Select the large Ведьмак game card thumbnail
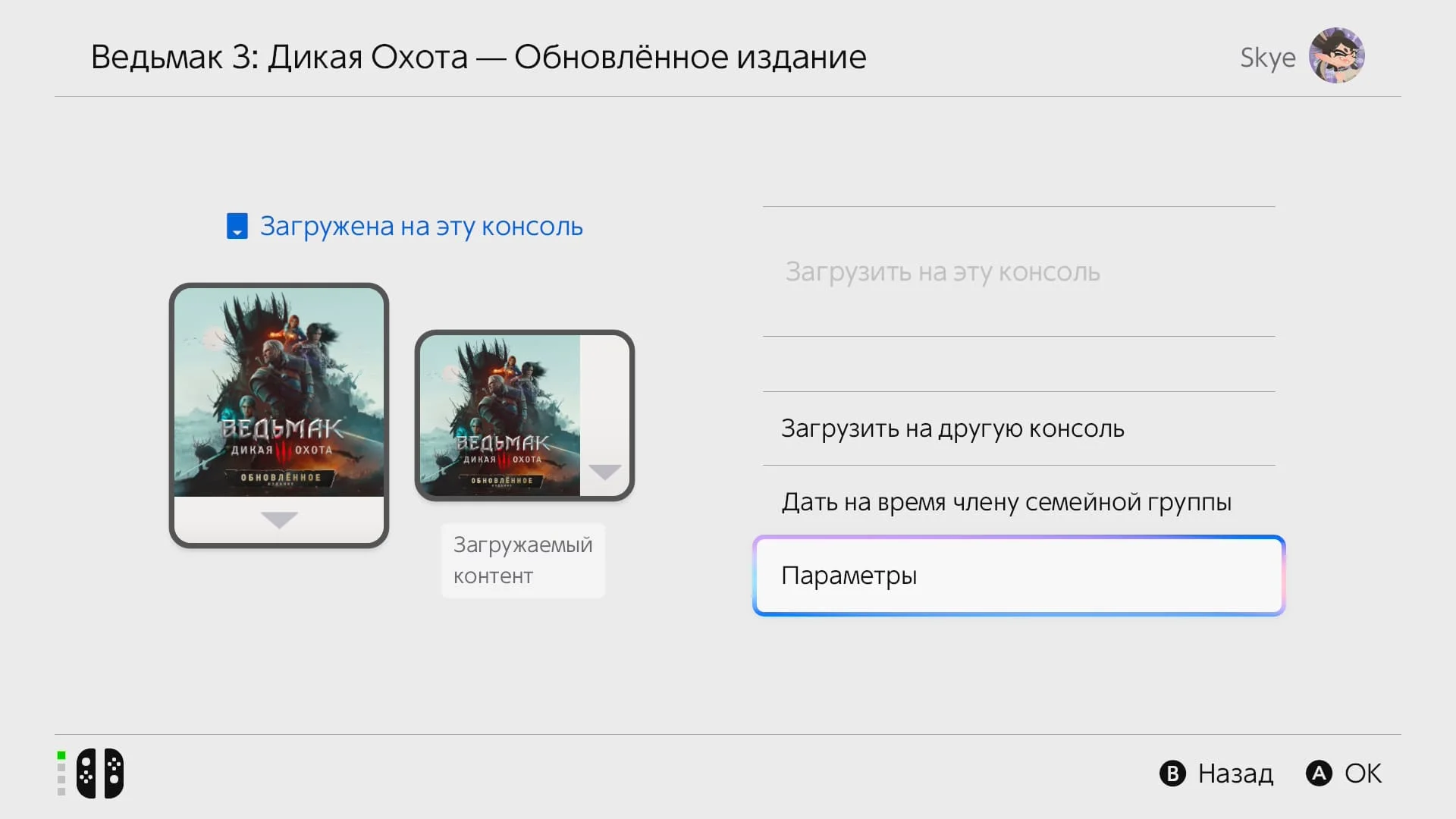 point(279,416)
